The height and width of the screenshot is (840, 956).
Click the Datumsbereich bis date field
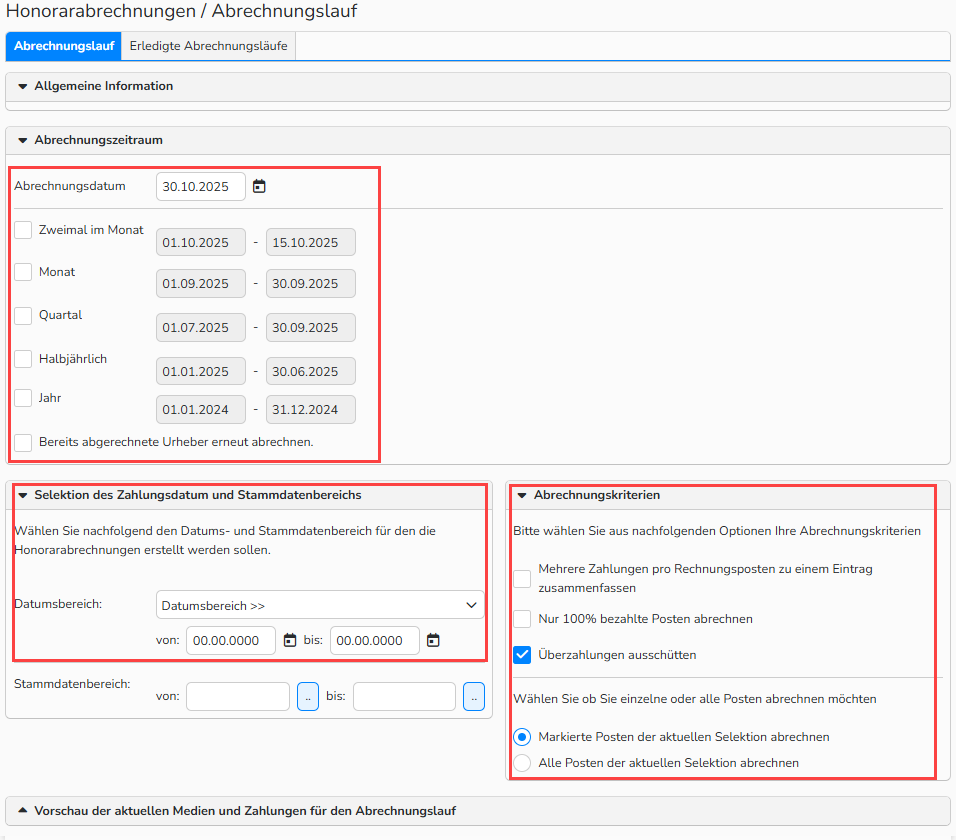tap(374, 641)
